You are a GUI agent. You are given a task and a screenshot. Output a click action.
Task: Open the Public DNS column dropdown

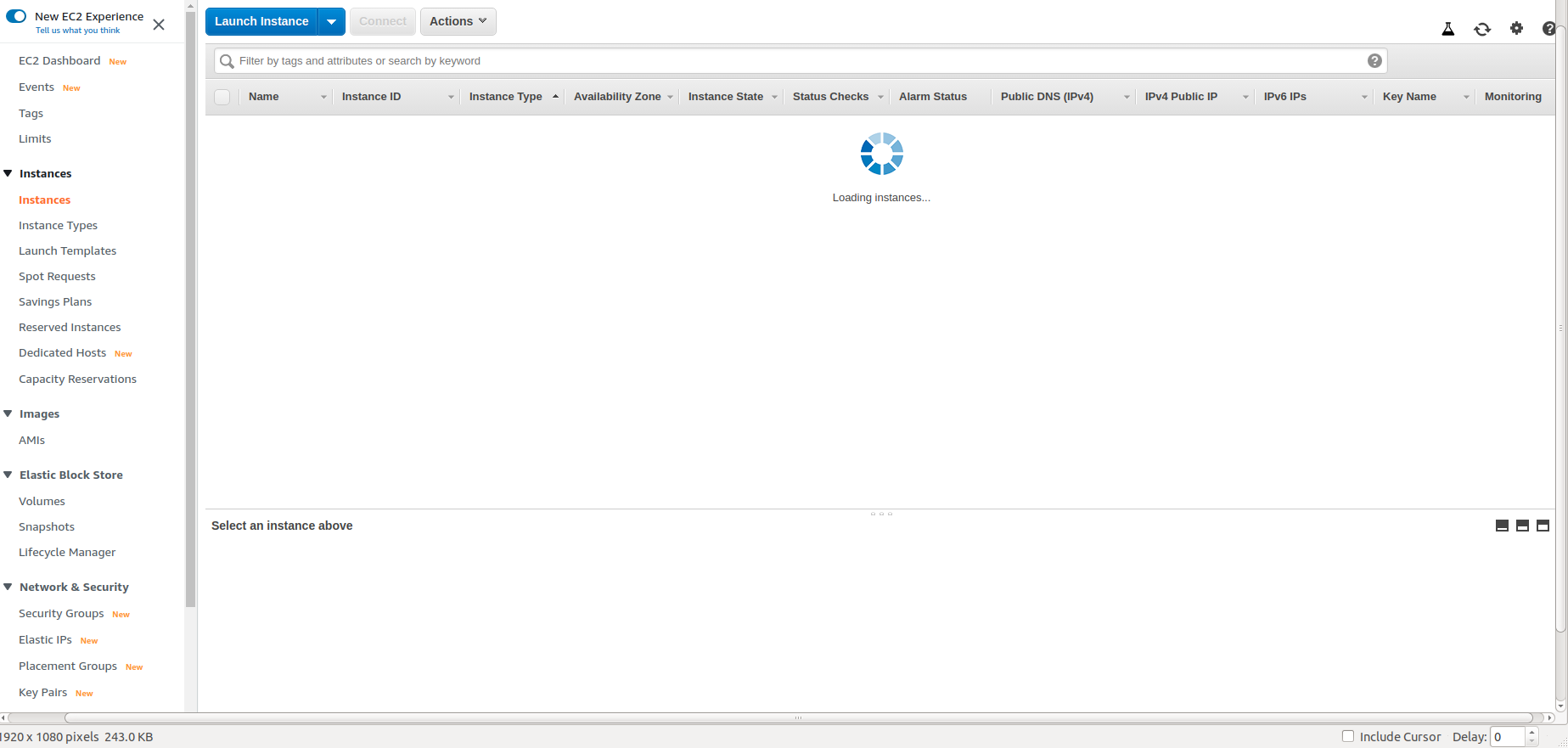coord(1127,98)
